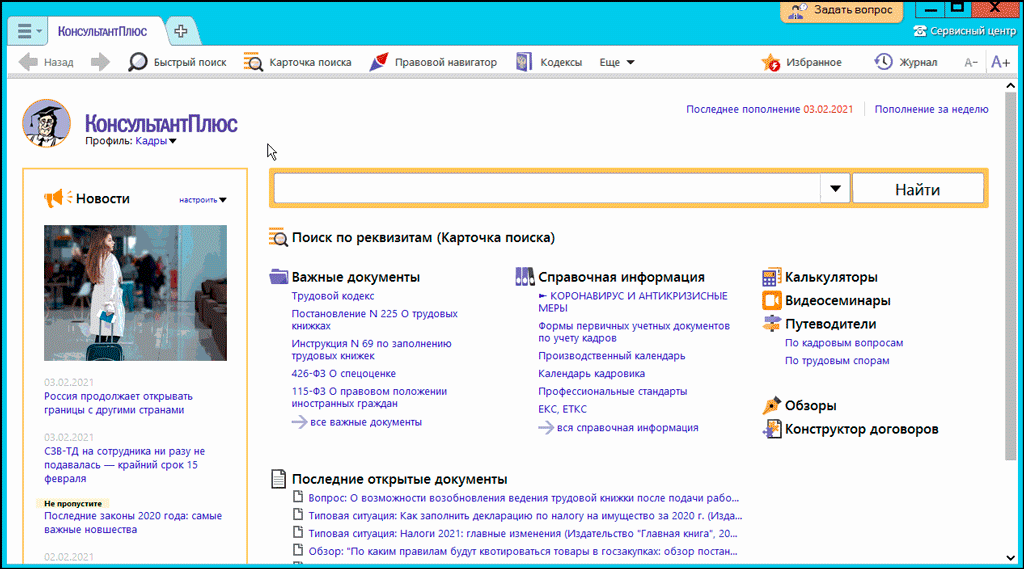Expand the настроить news dropdown
This screenshot has width=1024, height=569.
pyautogui.click(x=203, y=200)
